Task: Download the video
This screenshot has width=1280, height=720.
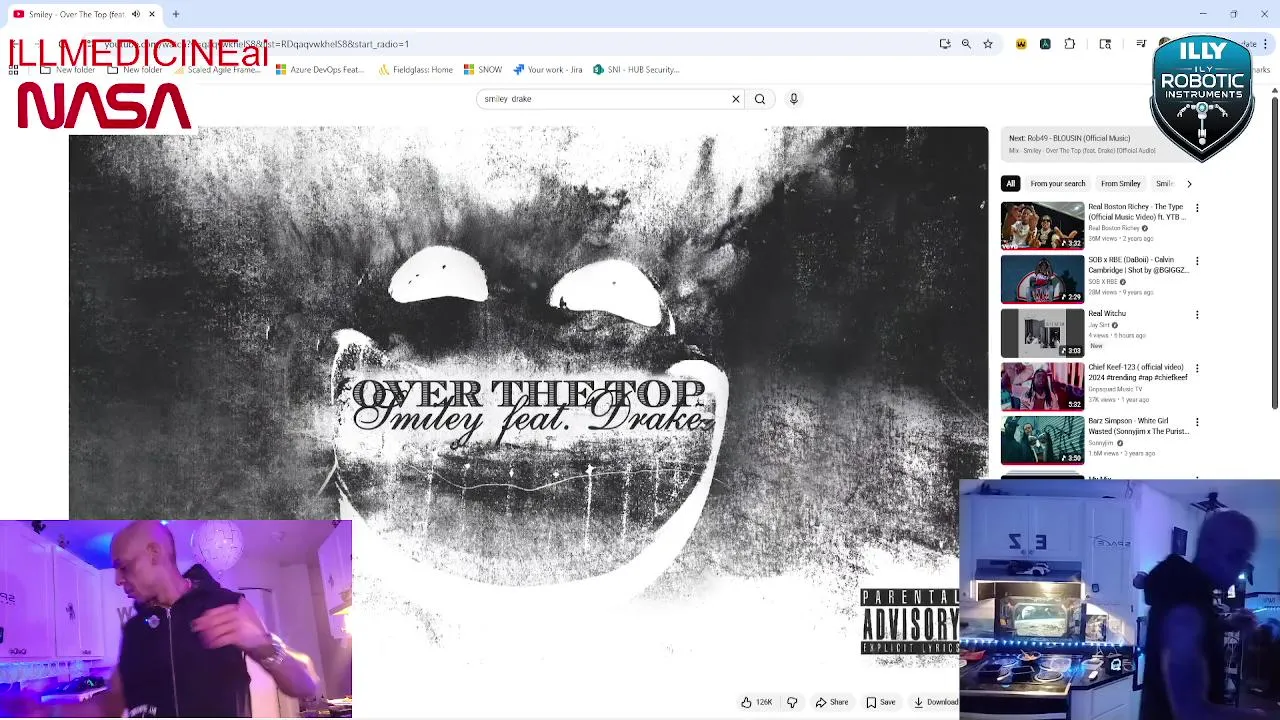Action: coord(935,702)
